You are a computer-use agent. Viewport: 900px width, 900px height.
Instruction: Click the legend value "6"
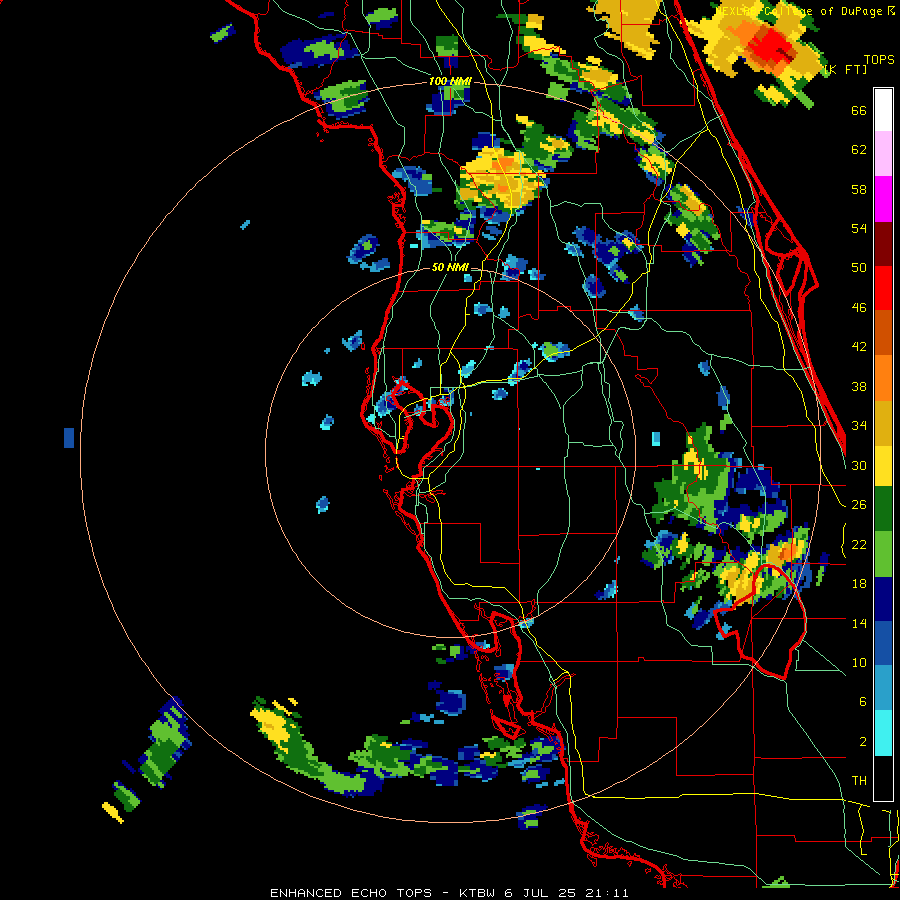pos(862,701)
